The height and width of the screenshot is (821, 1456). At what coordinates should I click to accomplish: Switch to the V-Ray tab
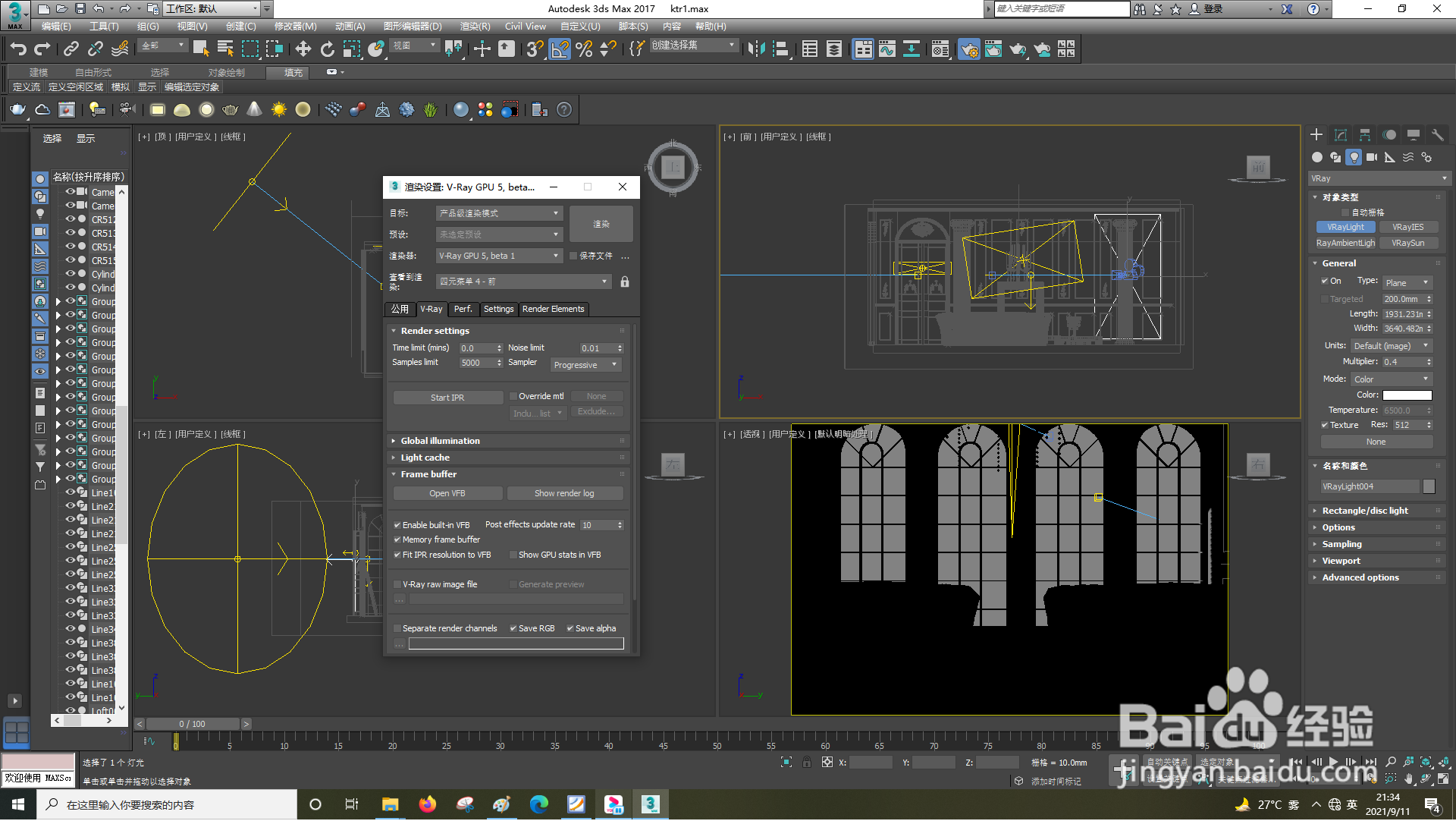coord(431,309)
